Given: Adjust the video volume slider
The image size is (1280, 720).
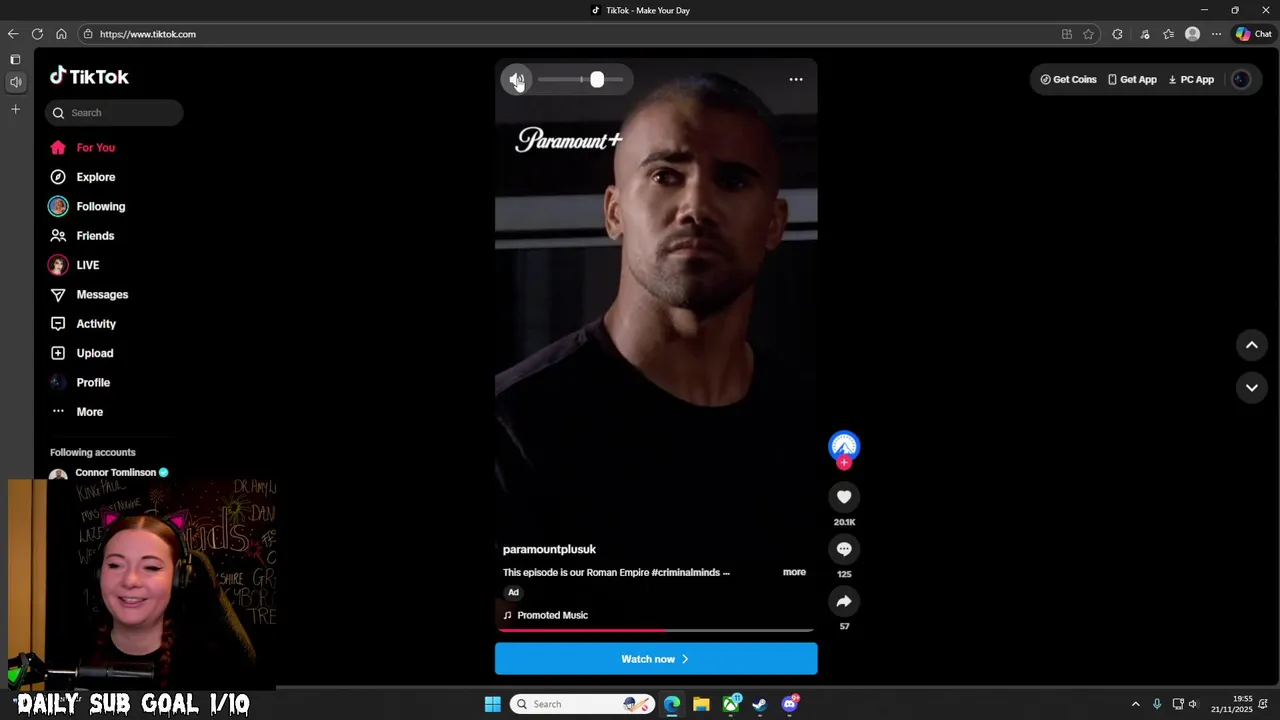Looking at the screenshot, I should (580, 80).
